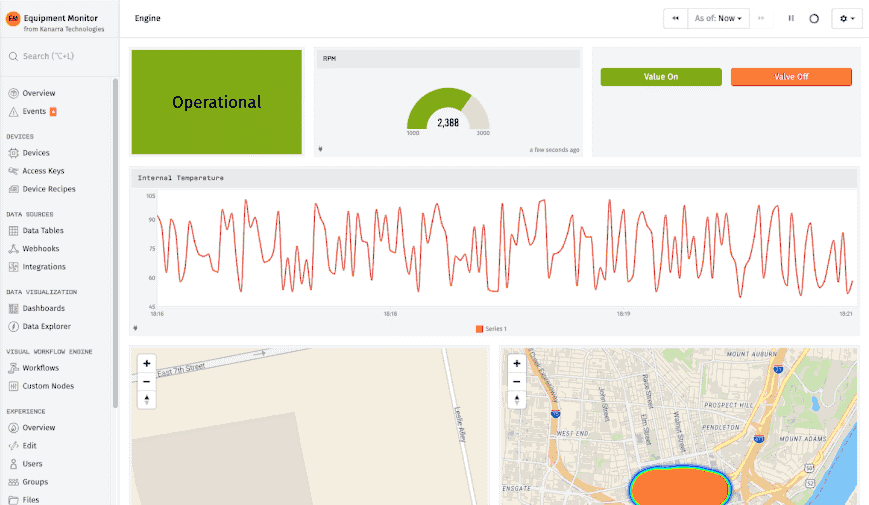The width and height of the screenshot is (869, 505).
Task: Click the Equipment Monitor app logo
Action: [13, 19]
